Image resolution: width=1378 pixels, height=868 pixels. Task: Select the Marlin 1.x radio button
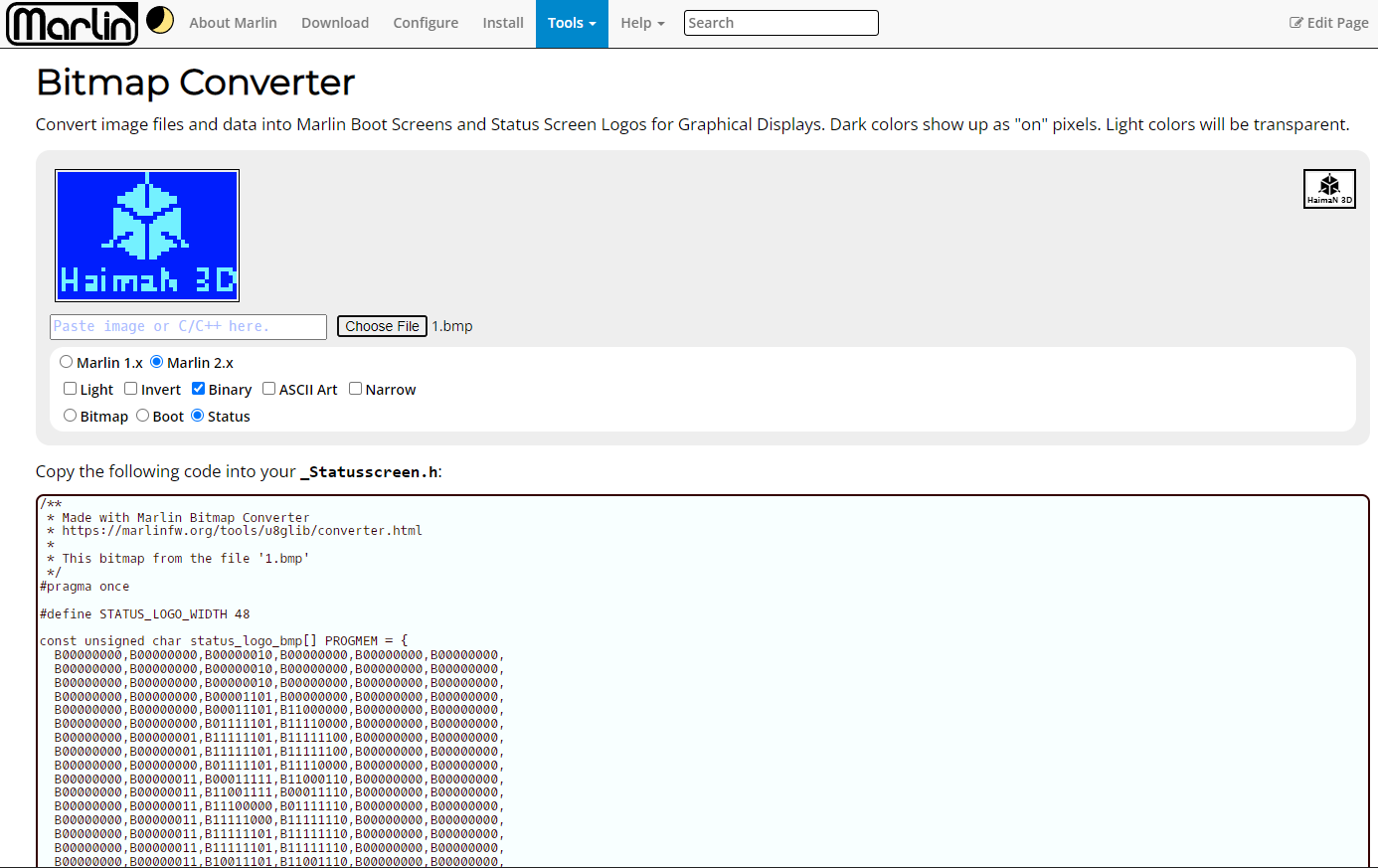67,362
